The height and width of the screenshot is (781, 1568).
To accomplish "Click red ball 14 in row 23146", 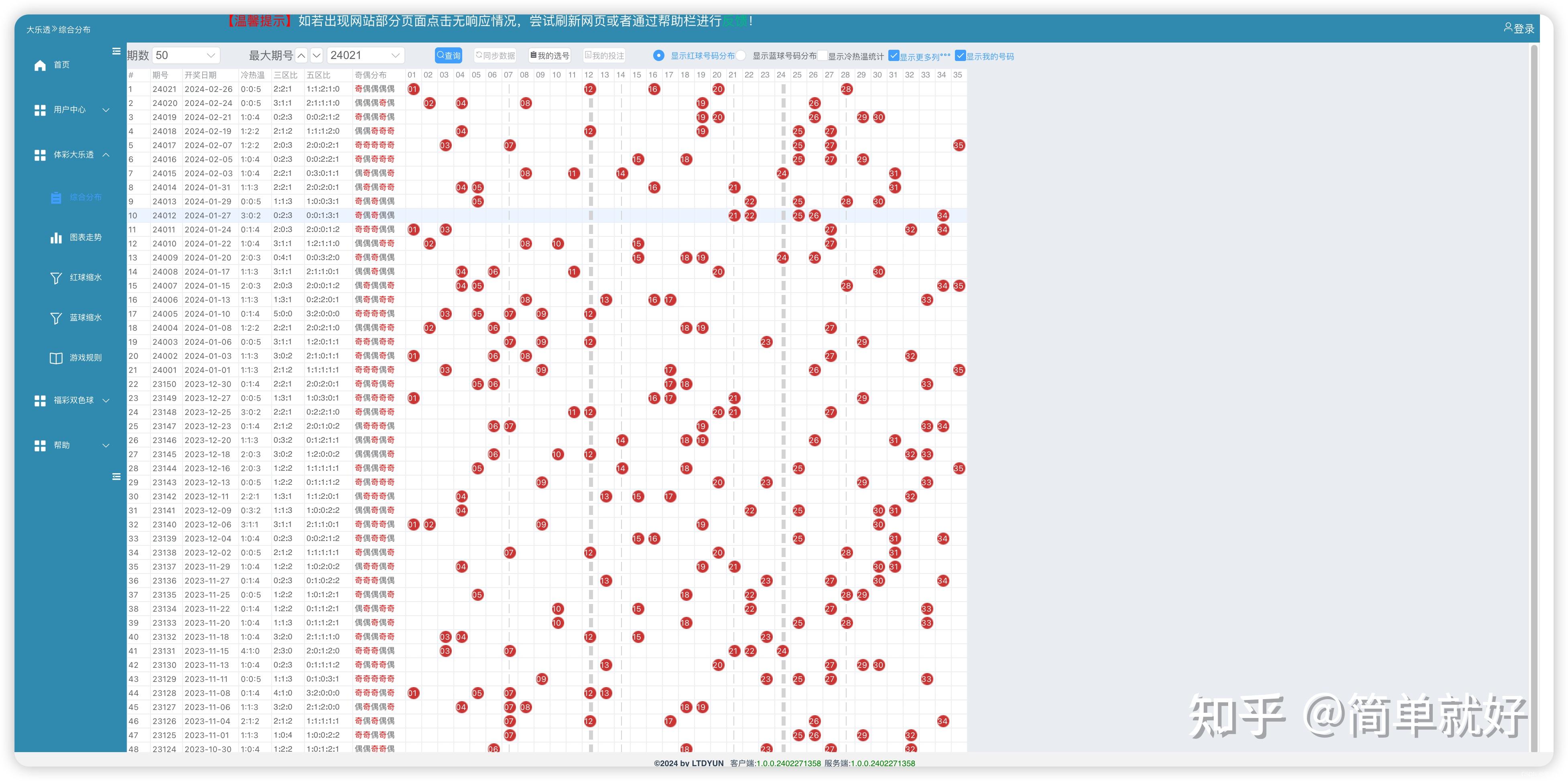I will click(622, 440).
